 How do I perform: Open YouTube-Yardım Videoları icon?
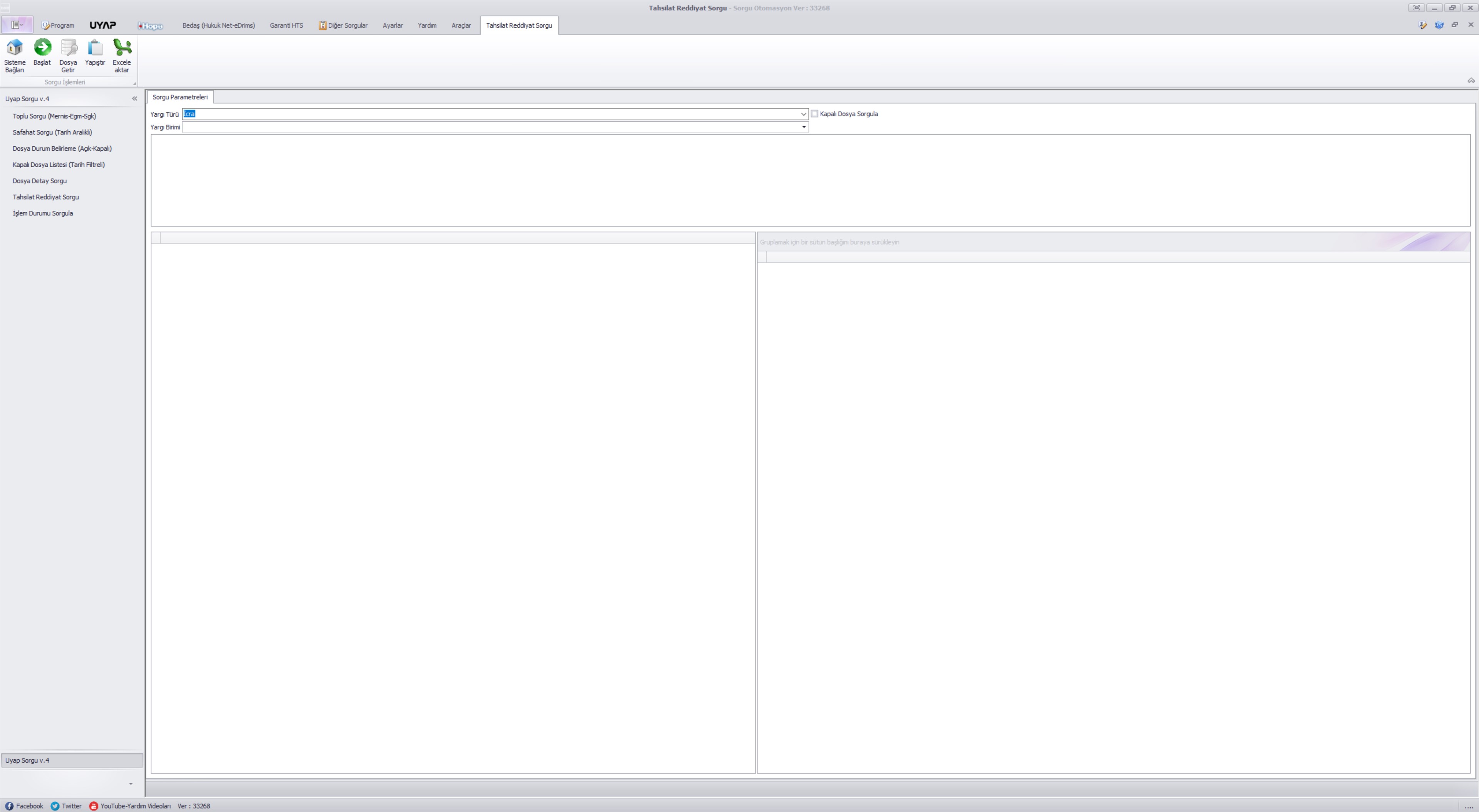[94, 806]
